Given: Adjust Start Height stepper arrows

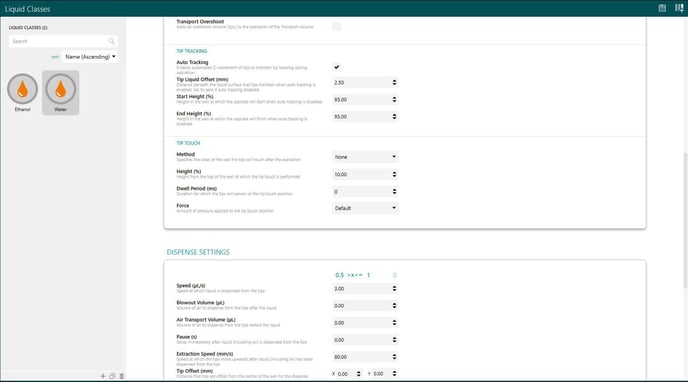Looking at the screenshot, I should coord(394,100).
